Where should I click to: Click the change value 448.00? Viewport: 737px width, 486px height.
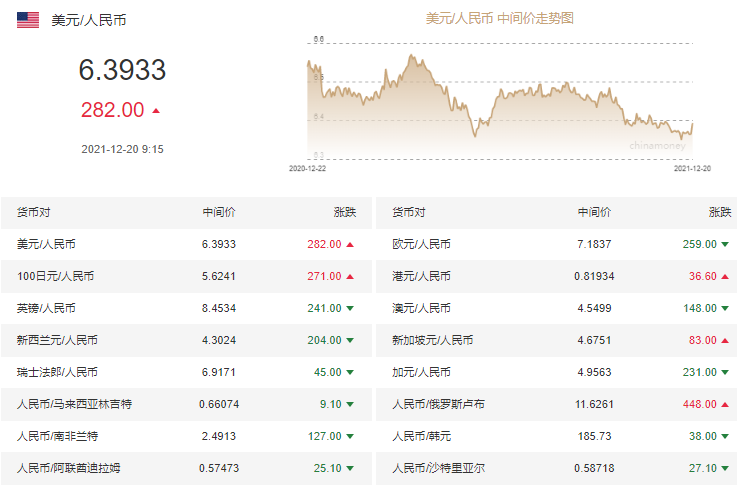[x=700, y=404]
